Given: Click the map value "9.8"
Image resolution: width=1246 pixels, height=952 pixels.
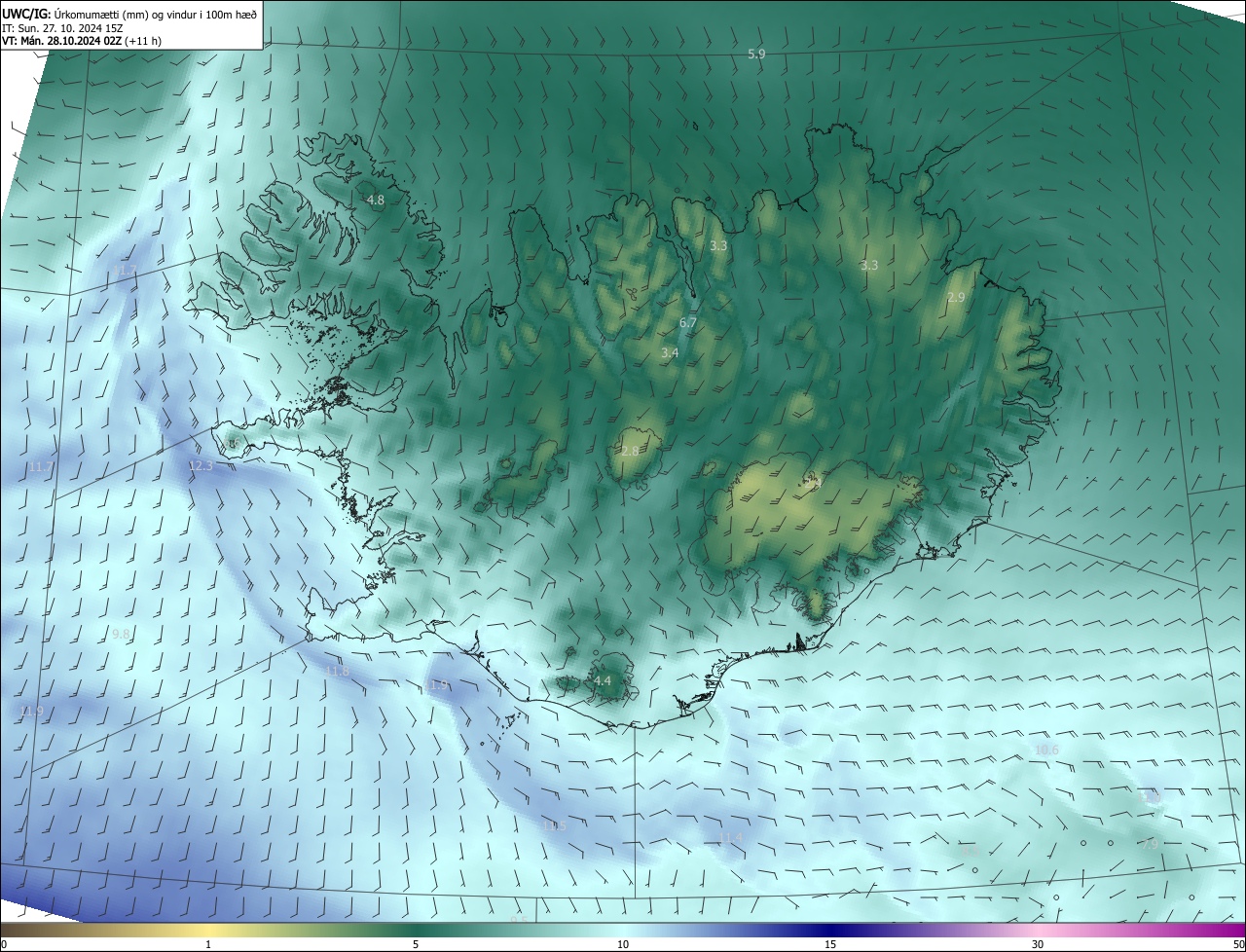Looking at the screenshot, I should [121, 634].
